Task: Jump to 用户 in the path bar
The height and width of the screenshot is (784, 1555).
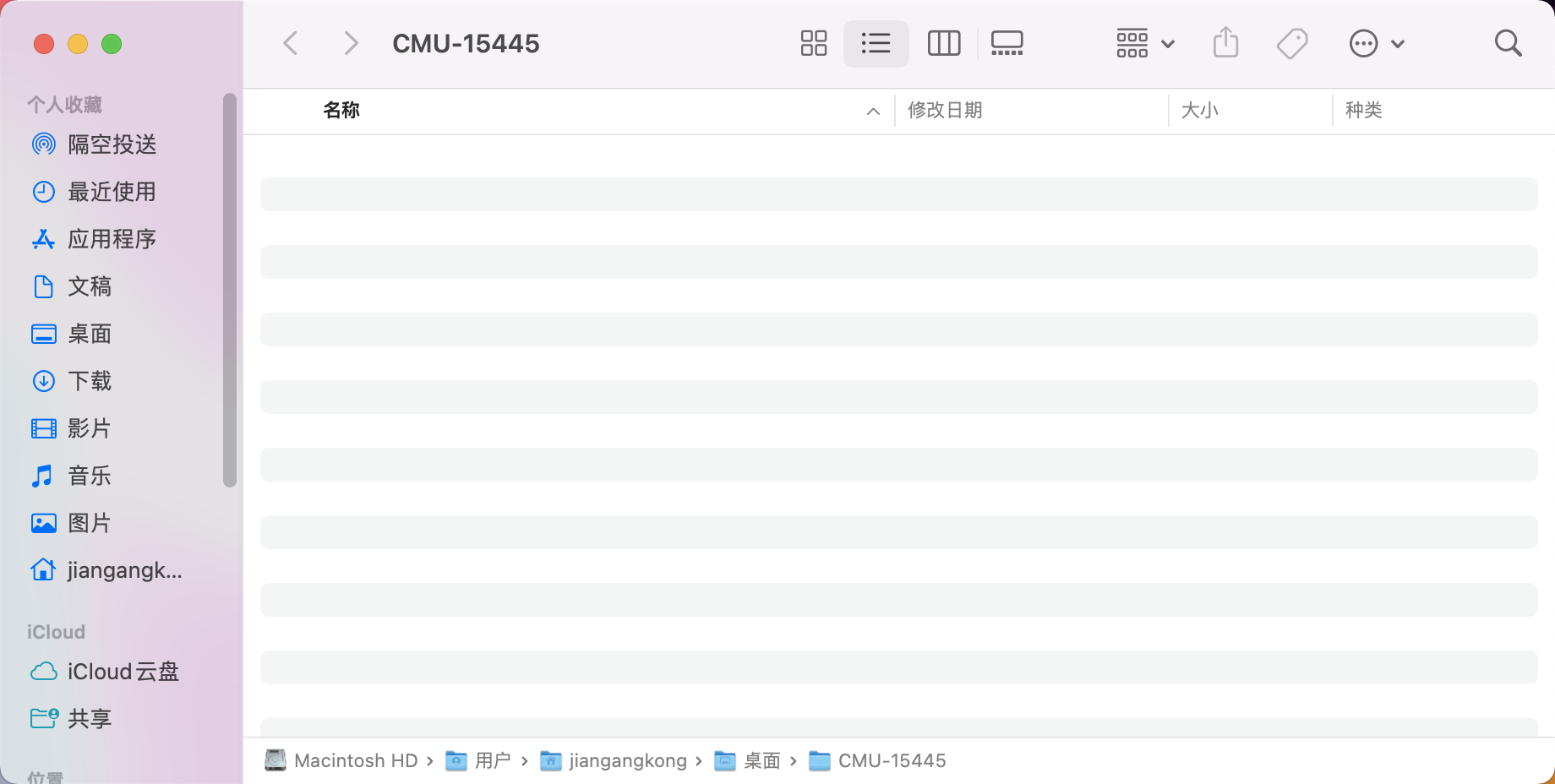Action: (x=478, y=760)
